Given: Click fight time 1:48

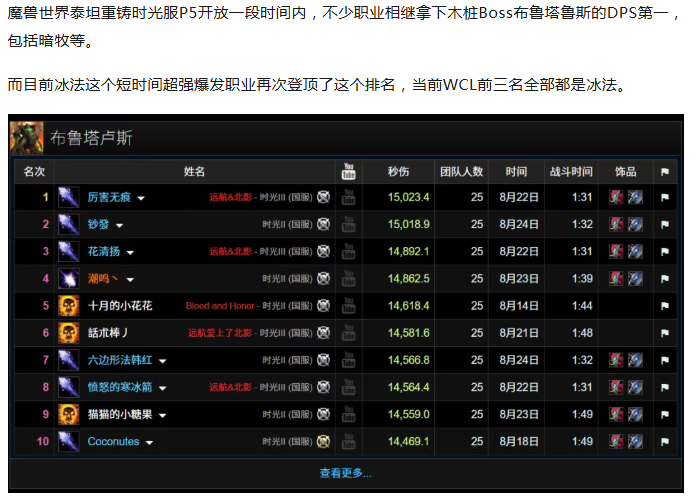Looking at the screenshot, I should (582, 333).
